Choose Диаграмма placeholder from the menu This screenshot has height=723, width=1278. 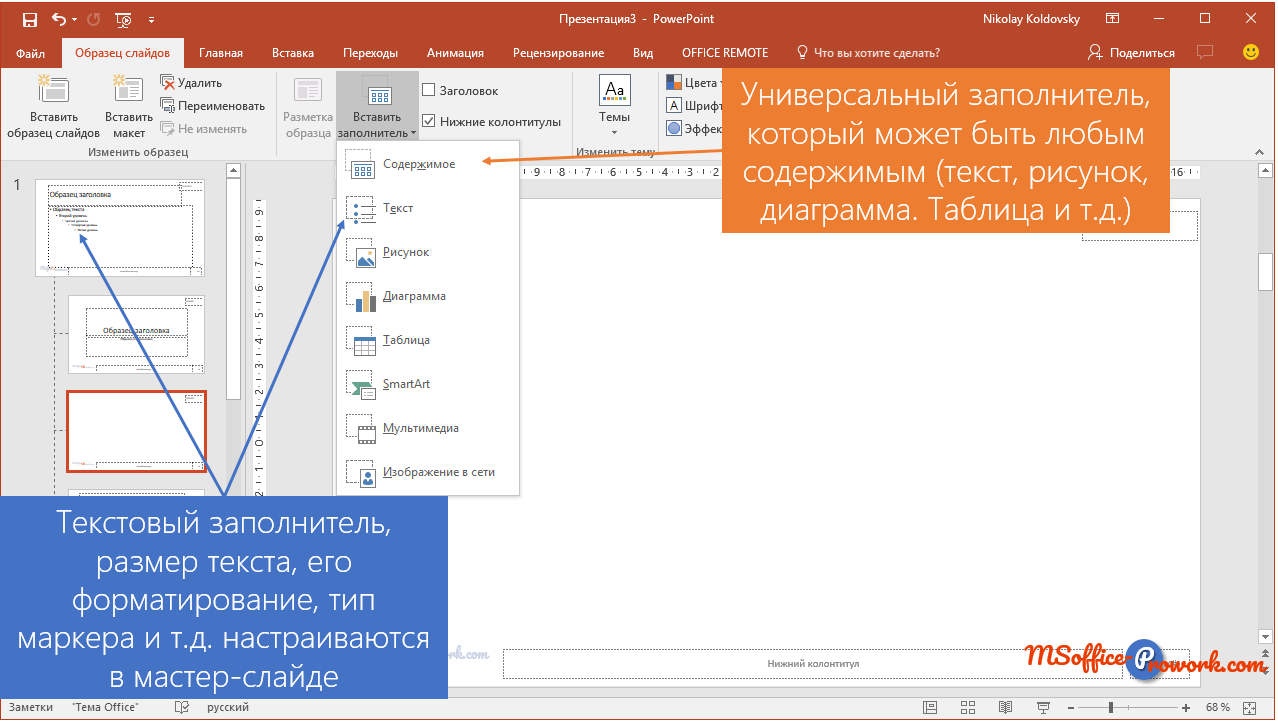[428, 296]
